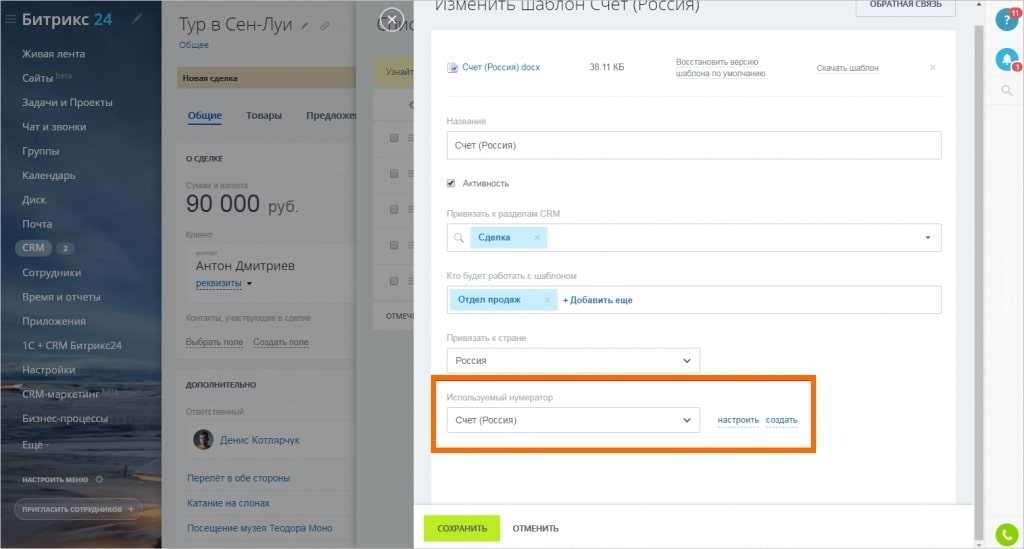
Task: Click into the Название text field
Action: 694,145
